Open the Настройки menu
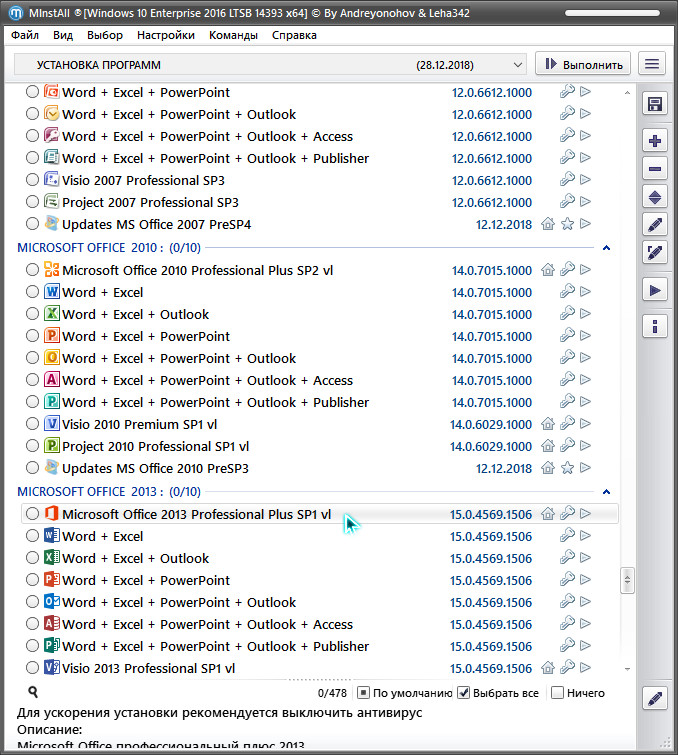This screenshot has height=755, width=678. click(166, 35)
